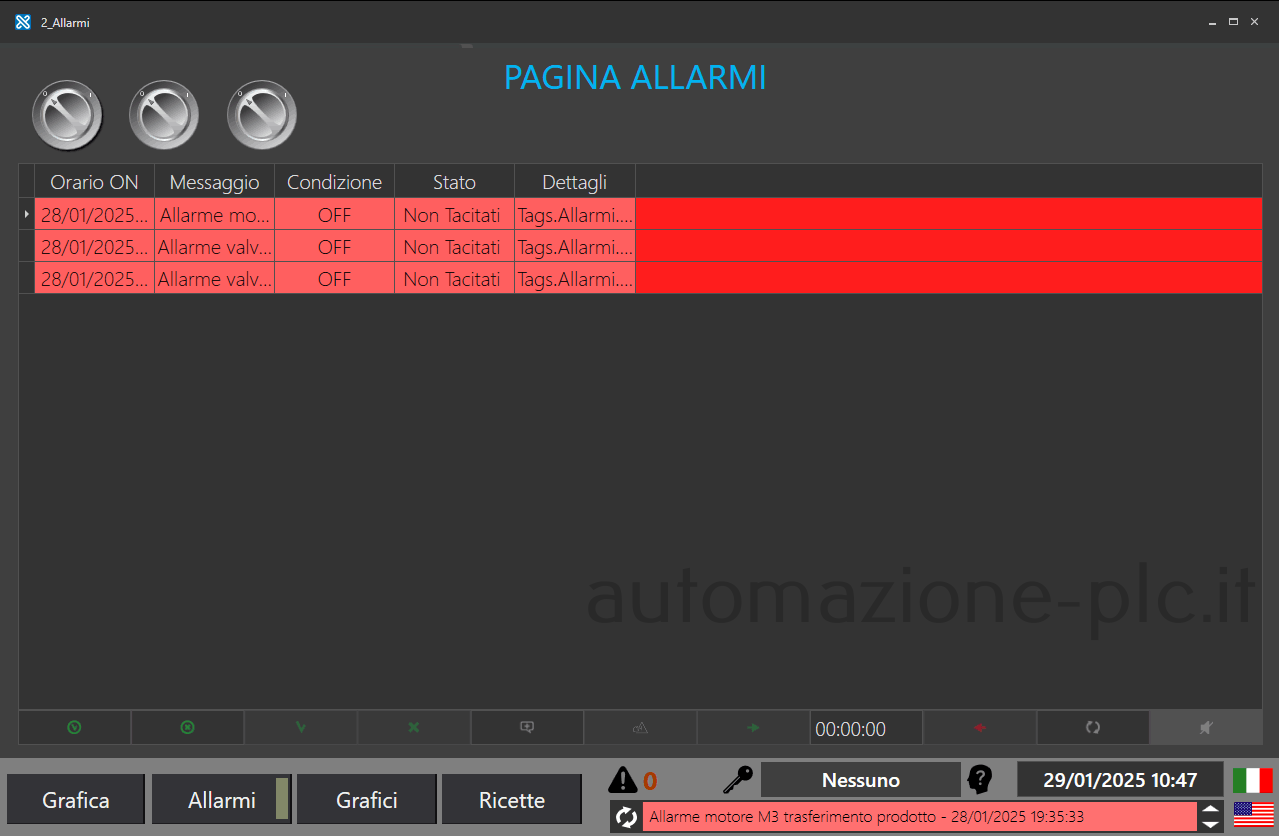Switch language with the US flag

1252,815
